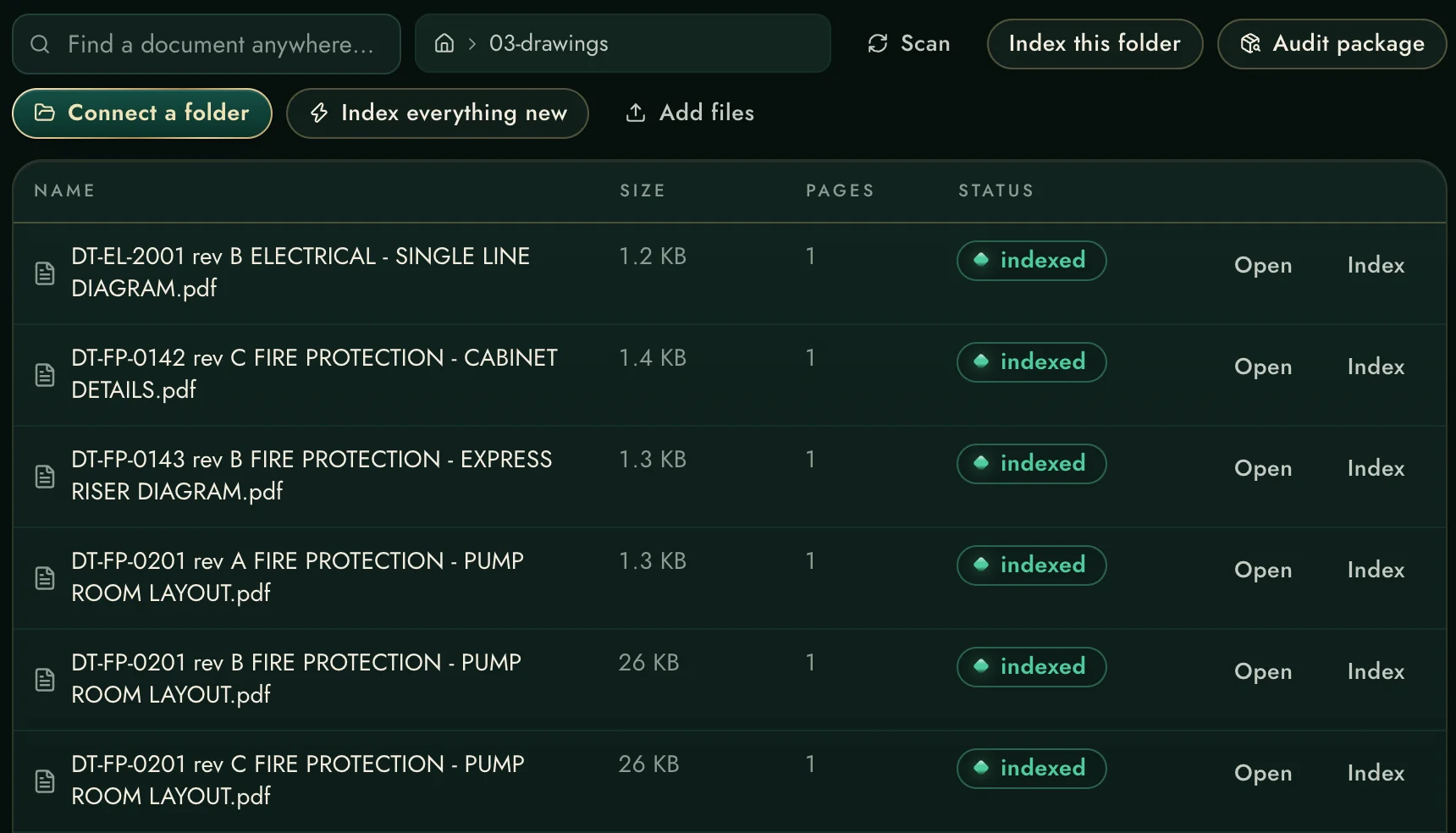Focus the Find a document search field
This screenshot has height=833, width=1456.
(x=207, y=44)
